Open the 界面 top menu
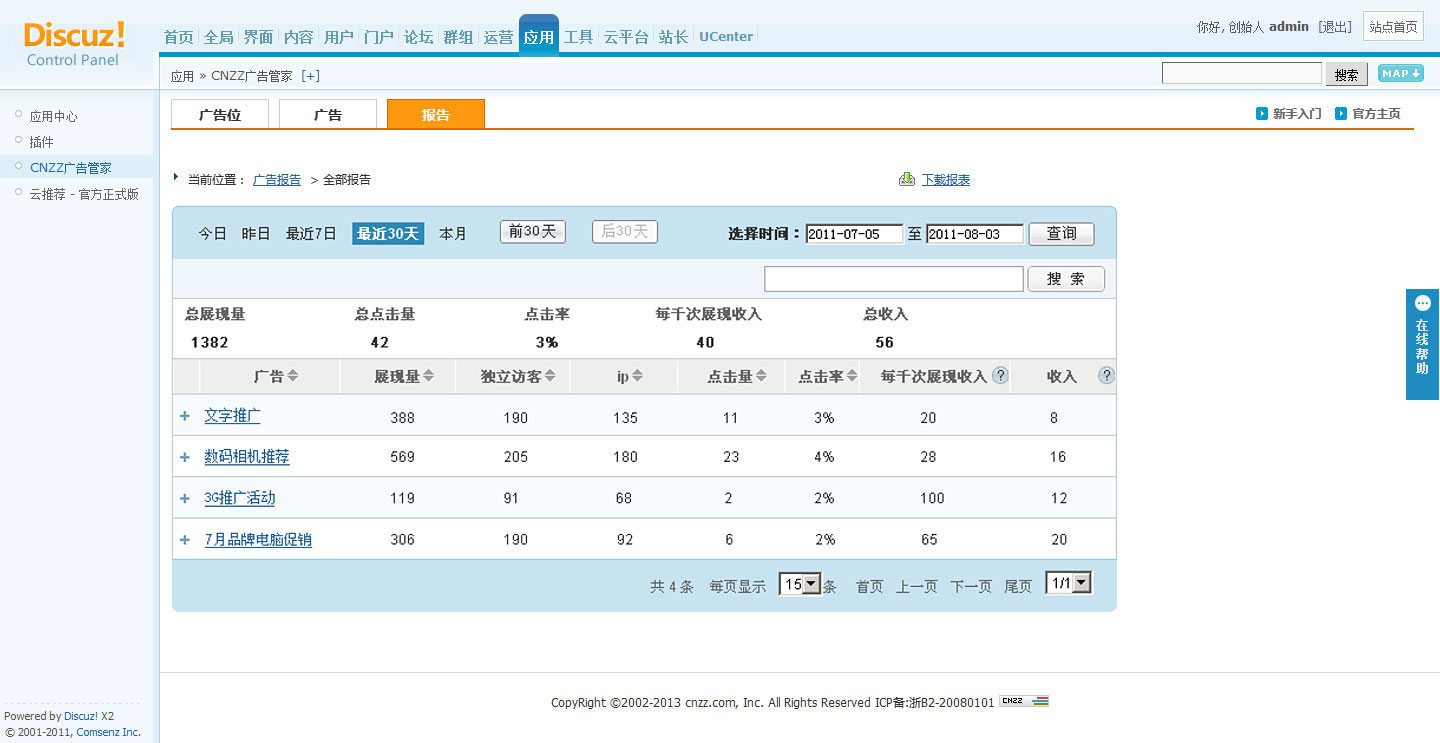The height and width of the screenshot is (743, 1440). pyautogui.click(x=258, y=37)
